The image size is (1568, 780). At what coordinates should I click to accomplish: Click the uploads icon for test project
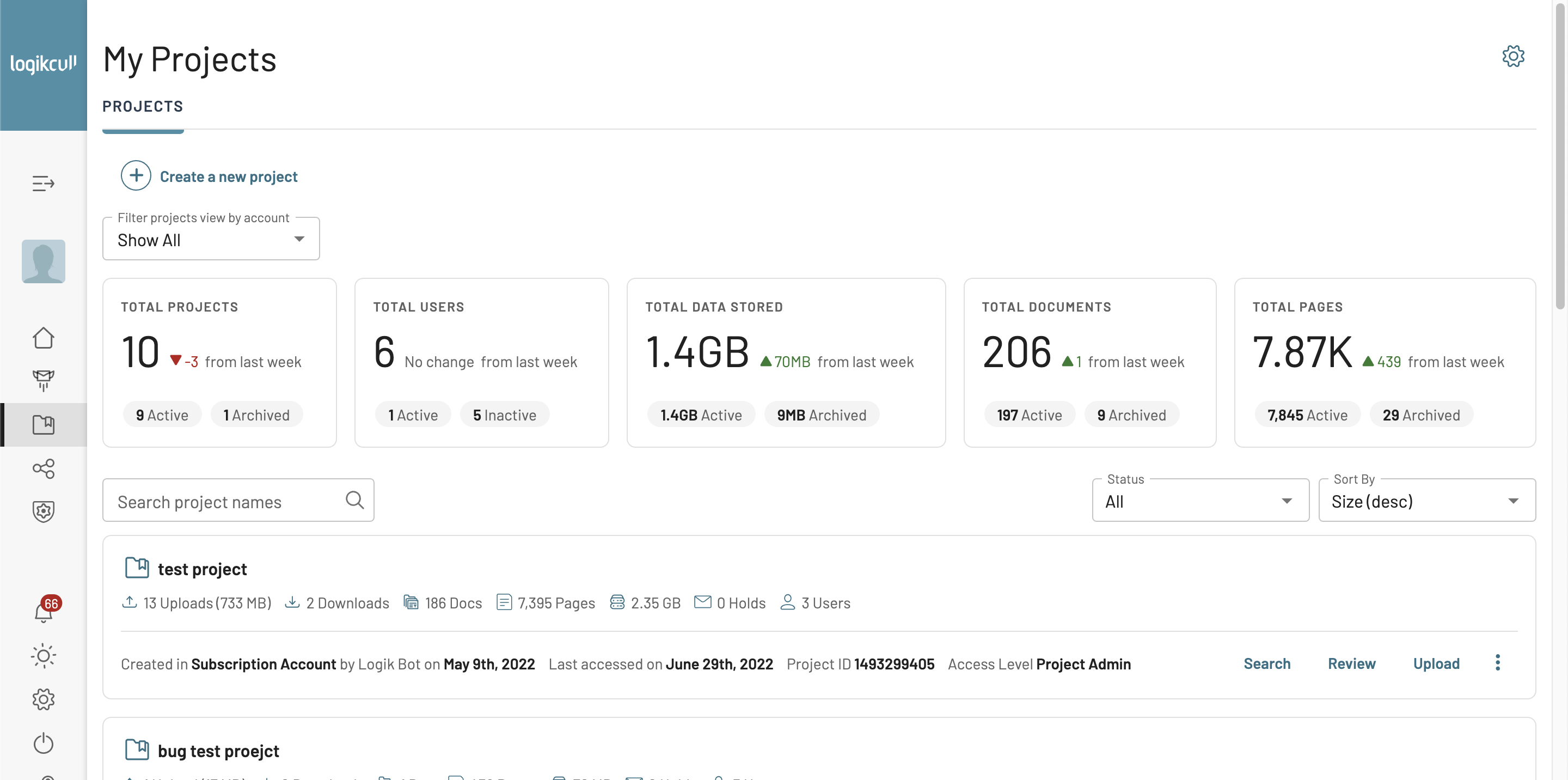pos(129,602)
